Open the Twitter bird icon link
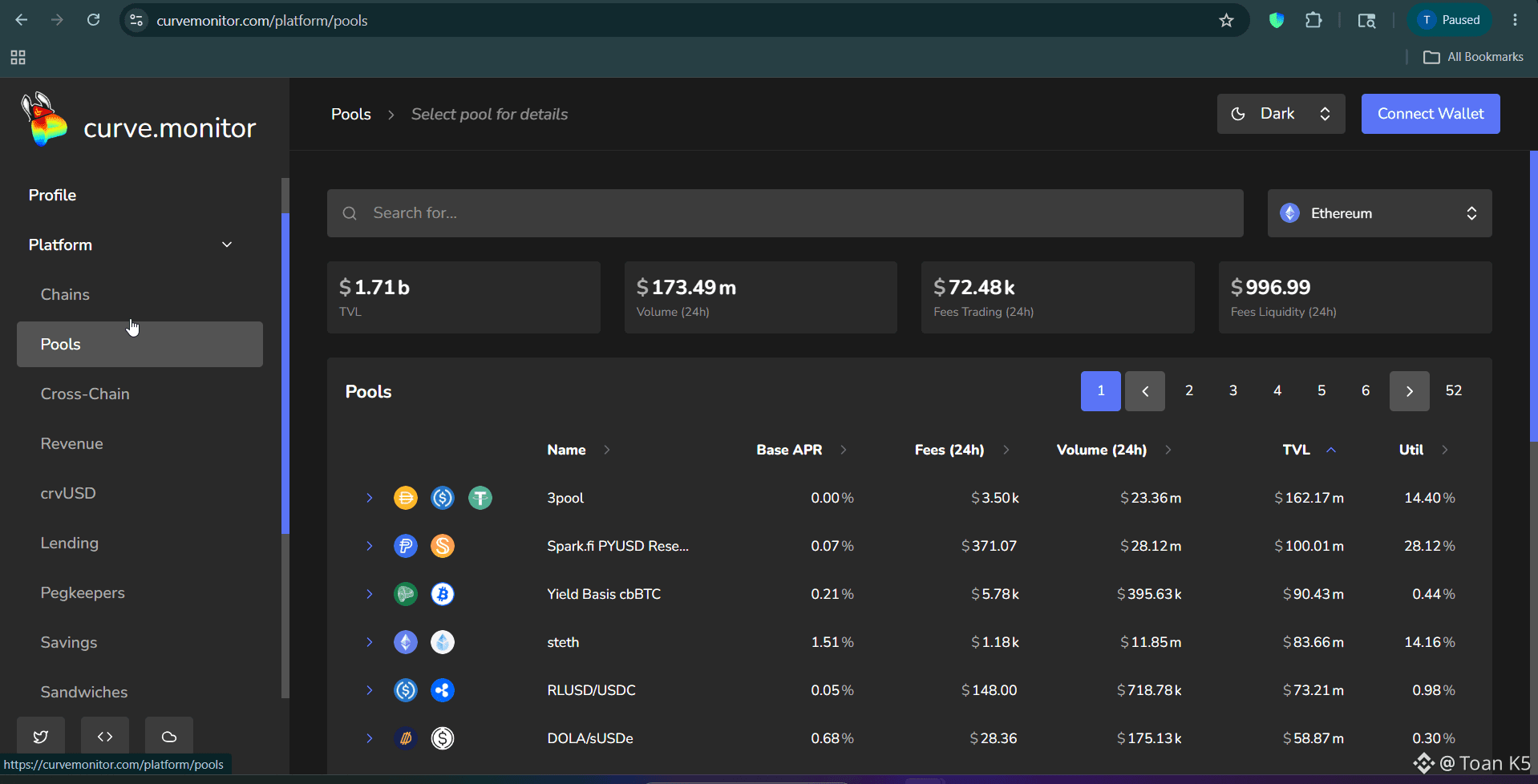The image size is (1538, 784). (41, 736)
